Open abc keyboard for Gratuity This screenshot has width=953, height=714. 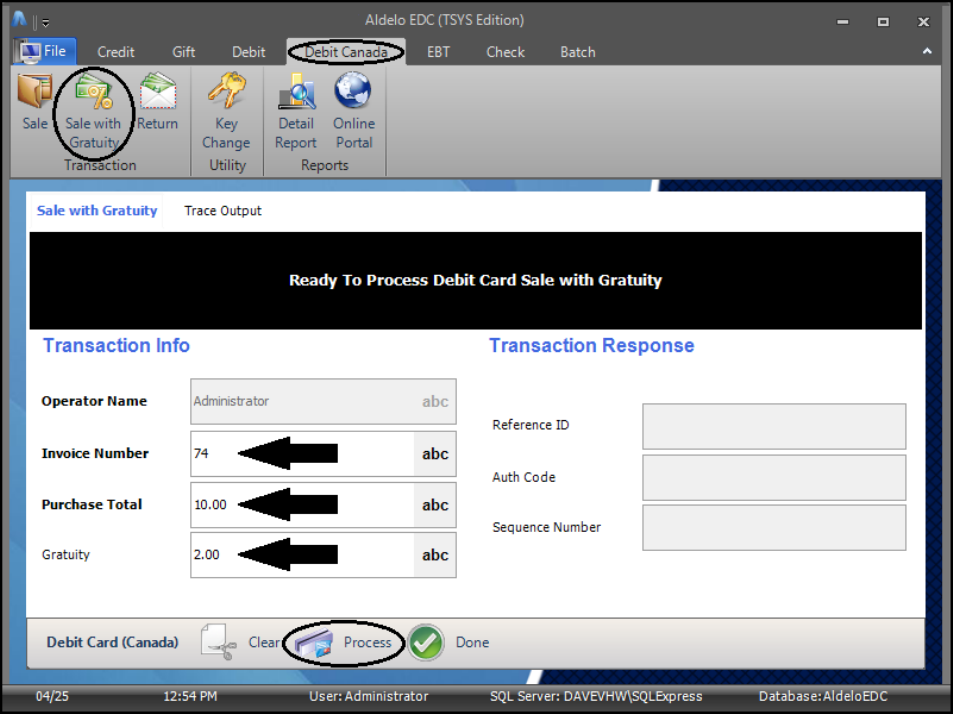pos(435,555)
